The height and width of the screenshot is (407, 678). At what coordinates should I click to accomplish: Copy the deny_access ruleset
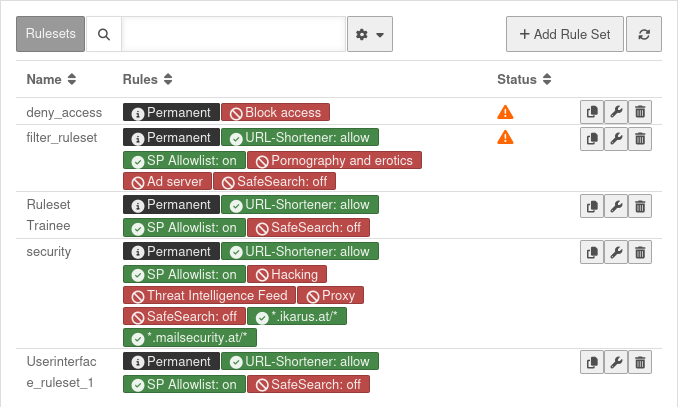pos(592,112)
